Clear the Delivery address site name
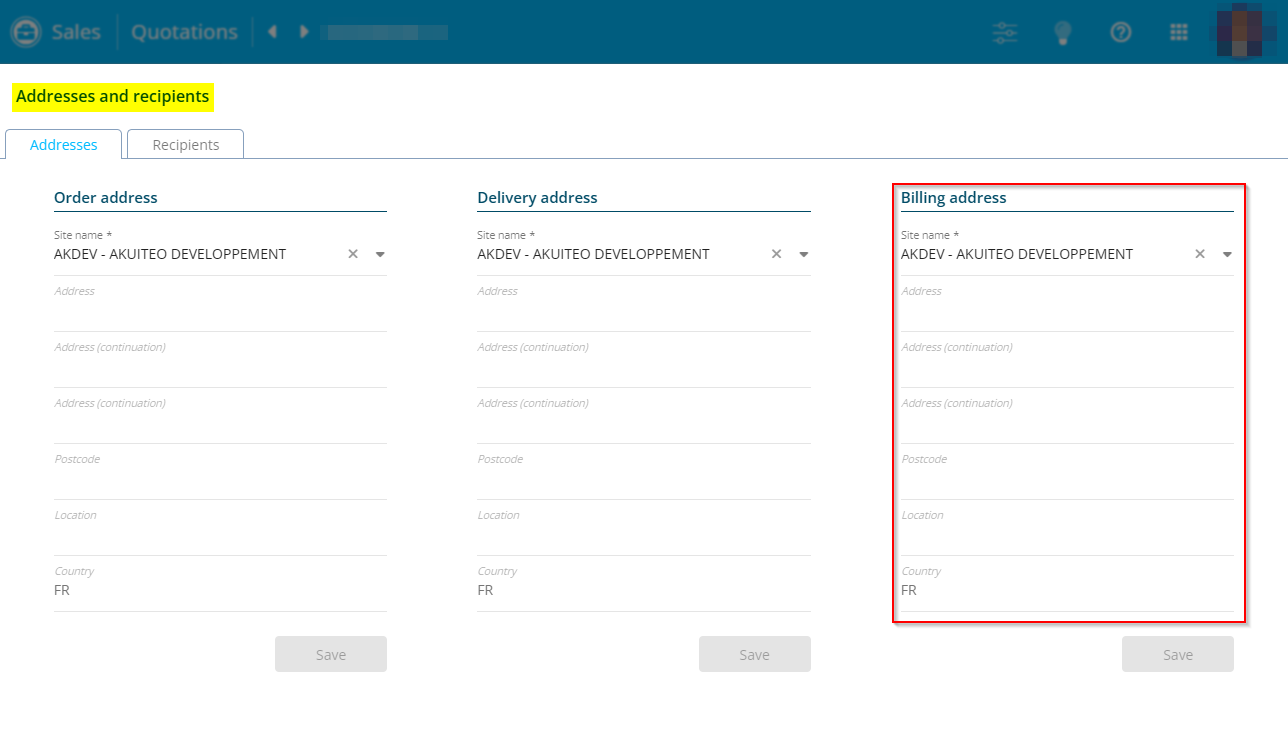Image resolution: width=1288 pixels, height=751 pixels. [776, 254]
